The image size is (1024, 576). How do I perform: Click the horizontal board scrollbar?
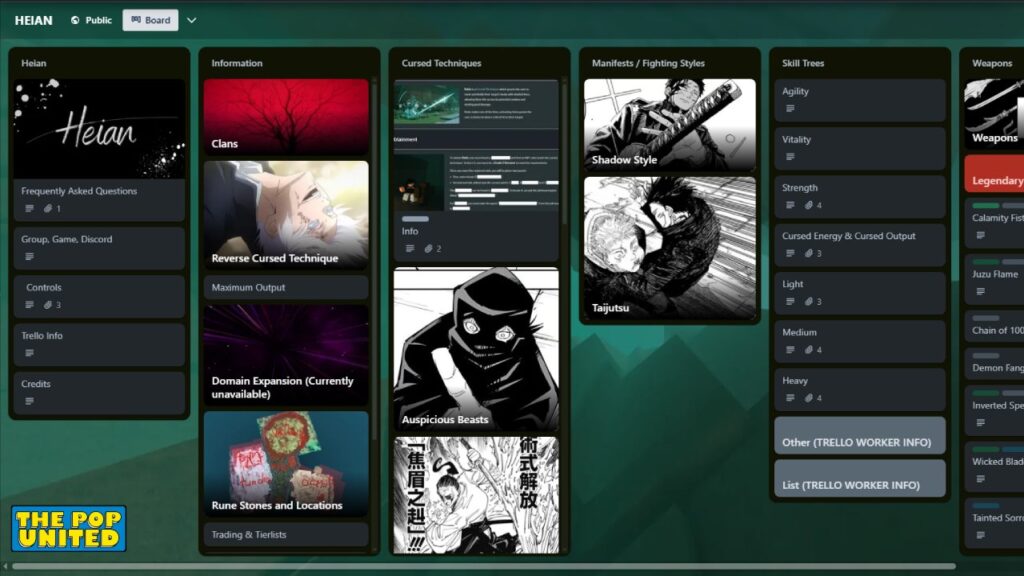point(483,566)
